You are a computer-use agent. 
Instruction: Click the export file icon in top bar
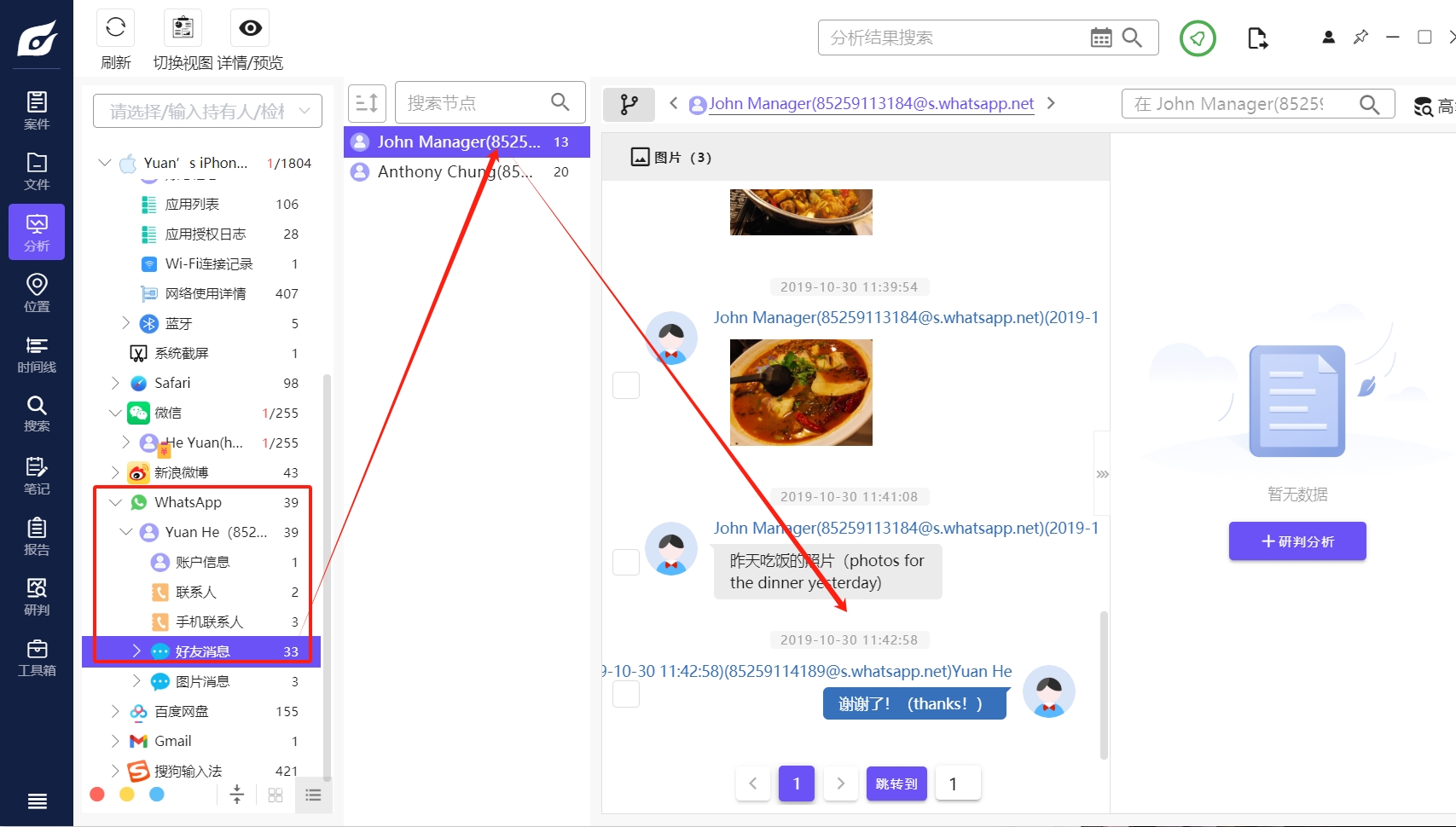pos(1257,38)
